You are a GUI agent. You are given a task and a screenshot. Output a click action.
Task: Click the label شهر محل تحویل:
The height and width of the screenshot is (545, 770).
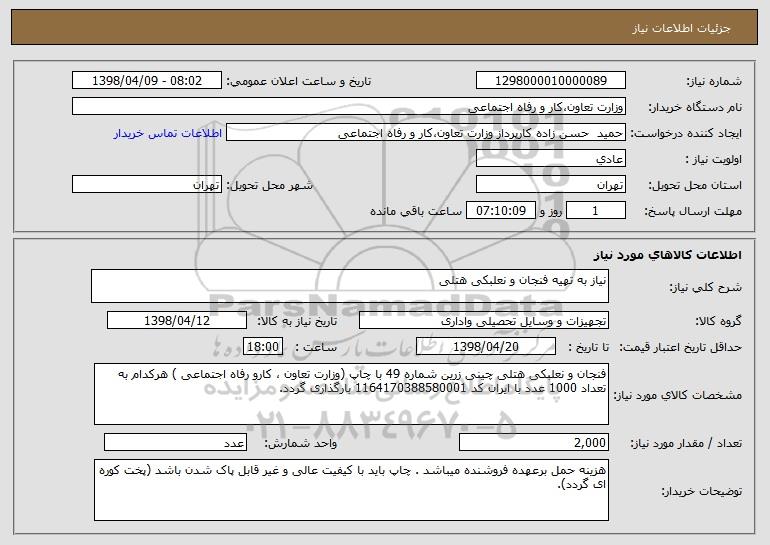point(269,185)
